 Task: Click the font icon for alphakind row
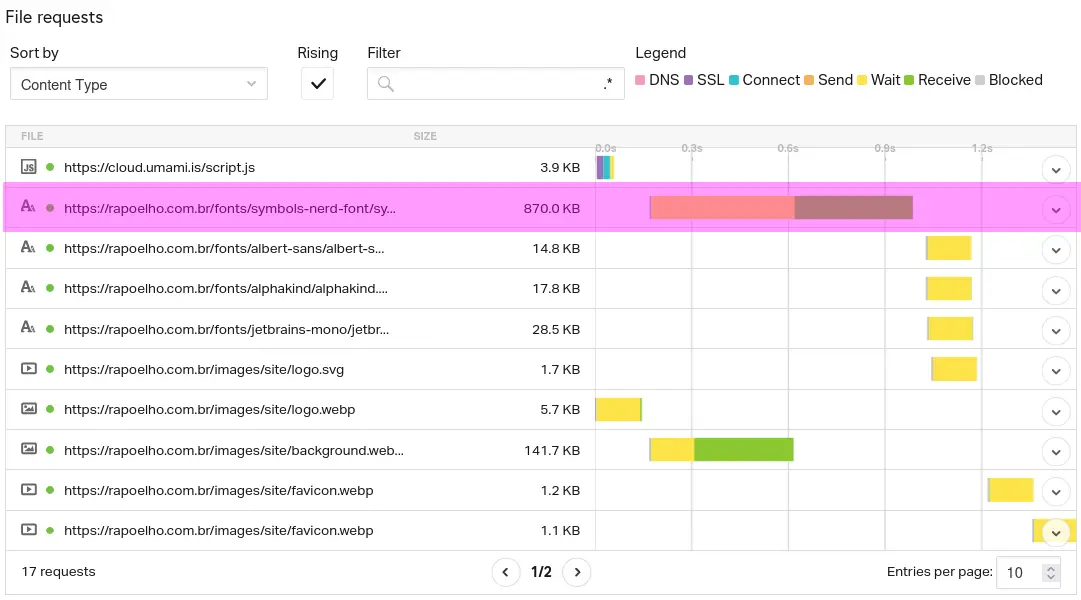(29, 288)
